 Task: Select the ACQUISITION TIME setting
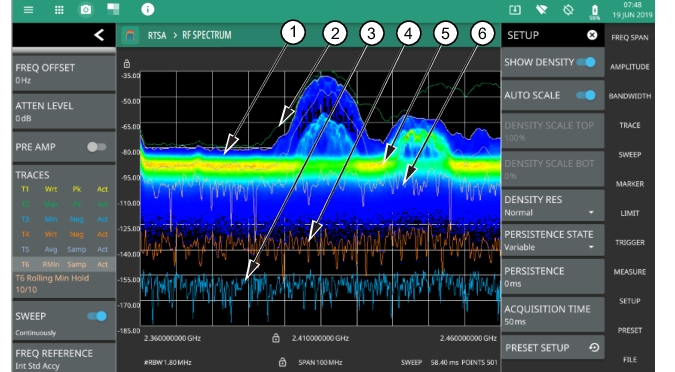[553, 315]
